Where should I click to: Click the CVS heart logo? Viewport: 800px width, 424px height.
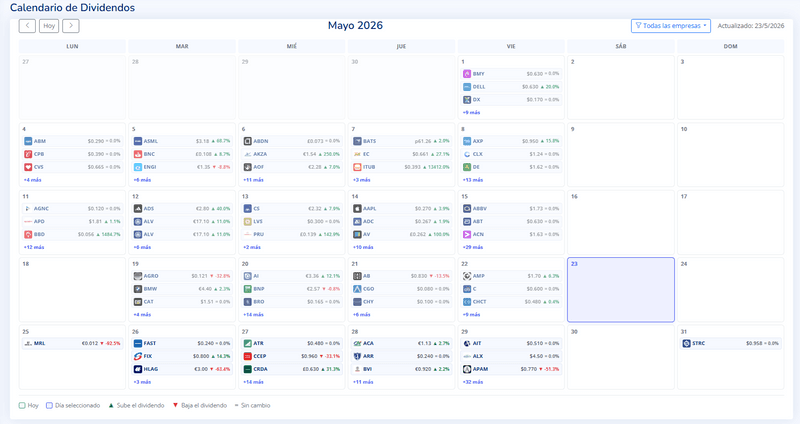click(x=28, y=167)
